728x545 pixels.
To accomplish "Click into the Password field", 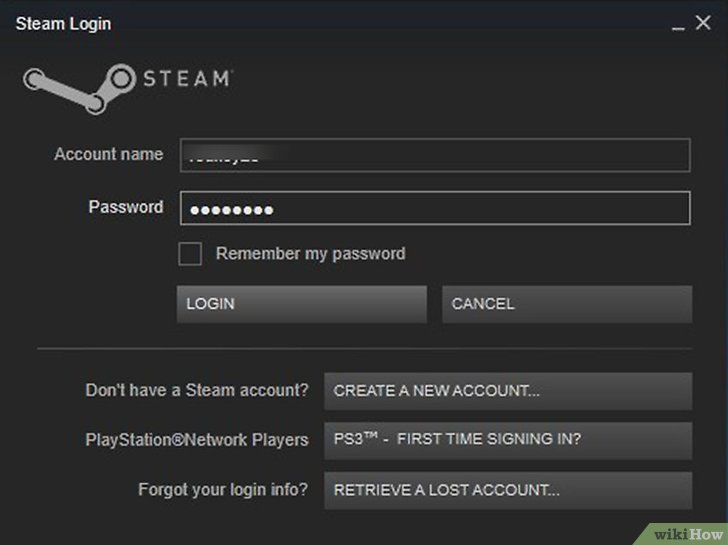I will tap(435, 208).
